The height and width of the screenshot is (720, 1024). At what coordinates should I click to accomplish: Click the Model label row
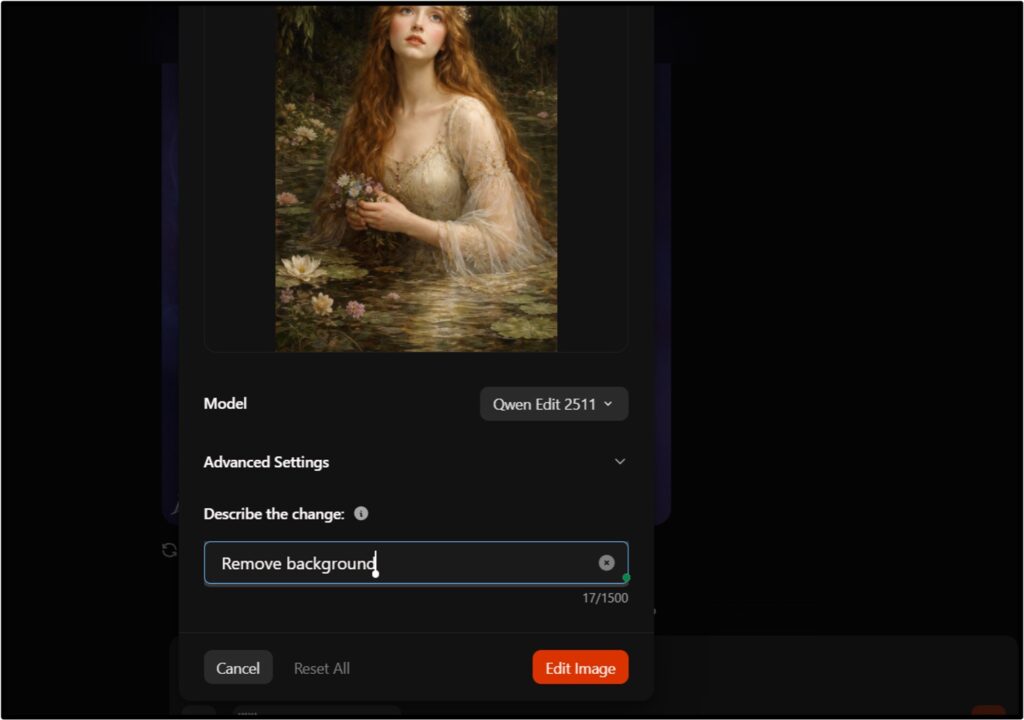(225, 404)
